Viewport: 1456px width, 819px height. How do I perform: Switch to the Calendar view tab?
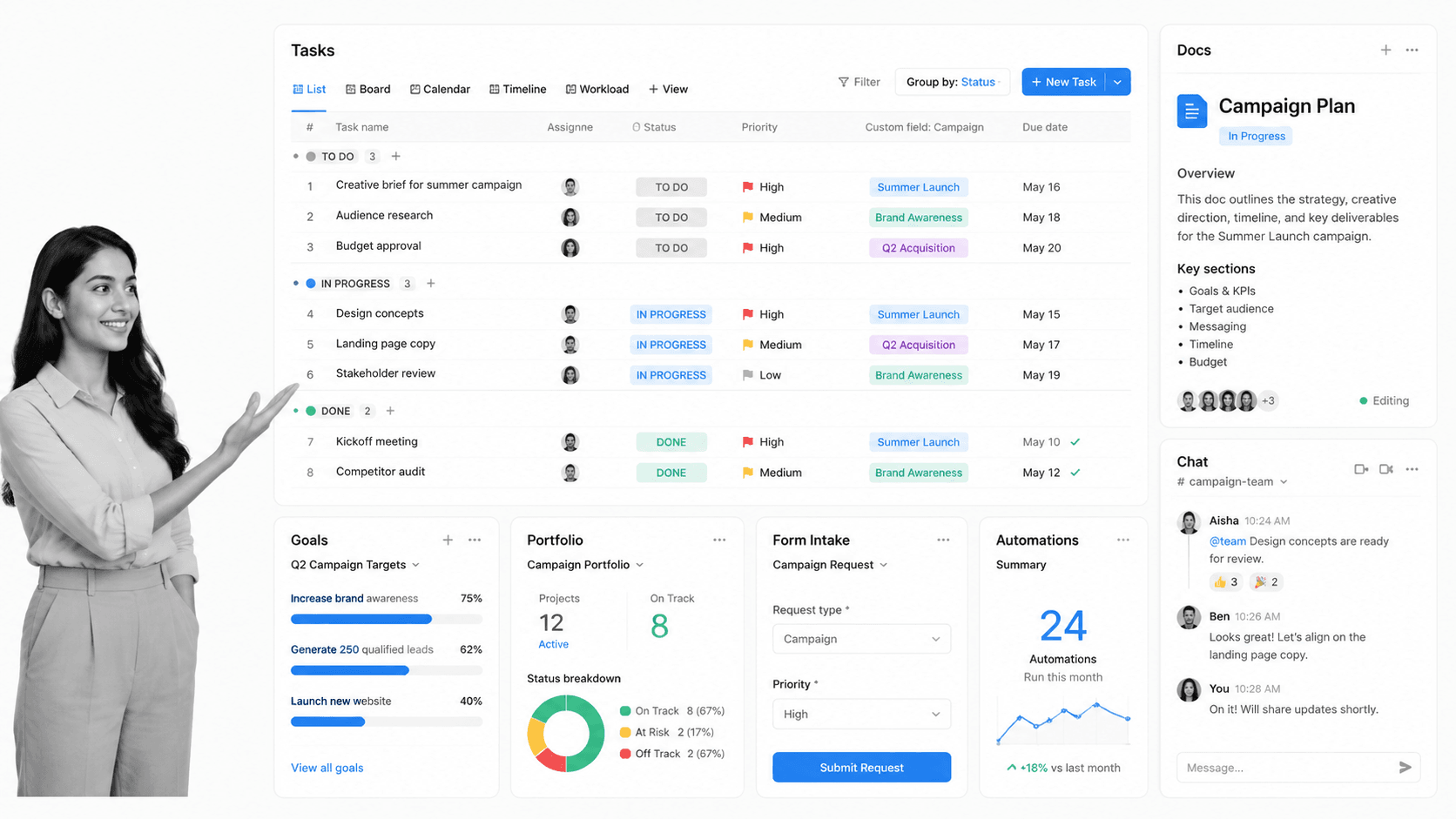coord(440,90)
